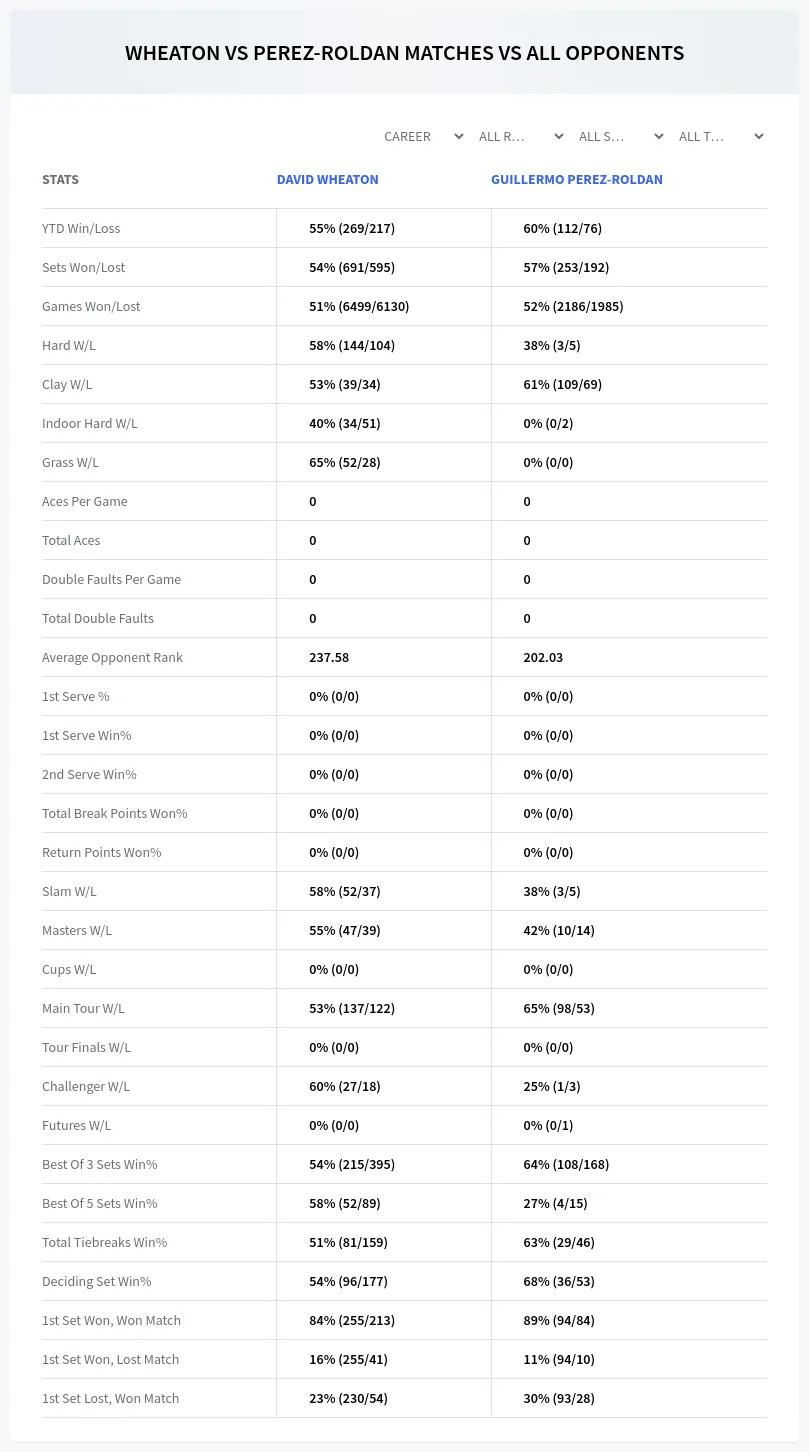Click Perez-Roldan's Best Of 5 Sets 27% (4/15)
This screenshot has height=1452, width=809.
555,1203
